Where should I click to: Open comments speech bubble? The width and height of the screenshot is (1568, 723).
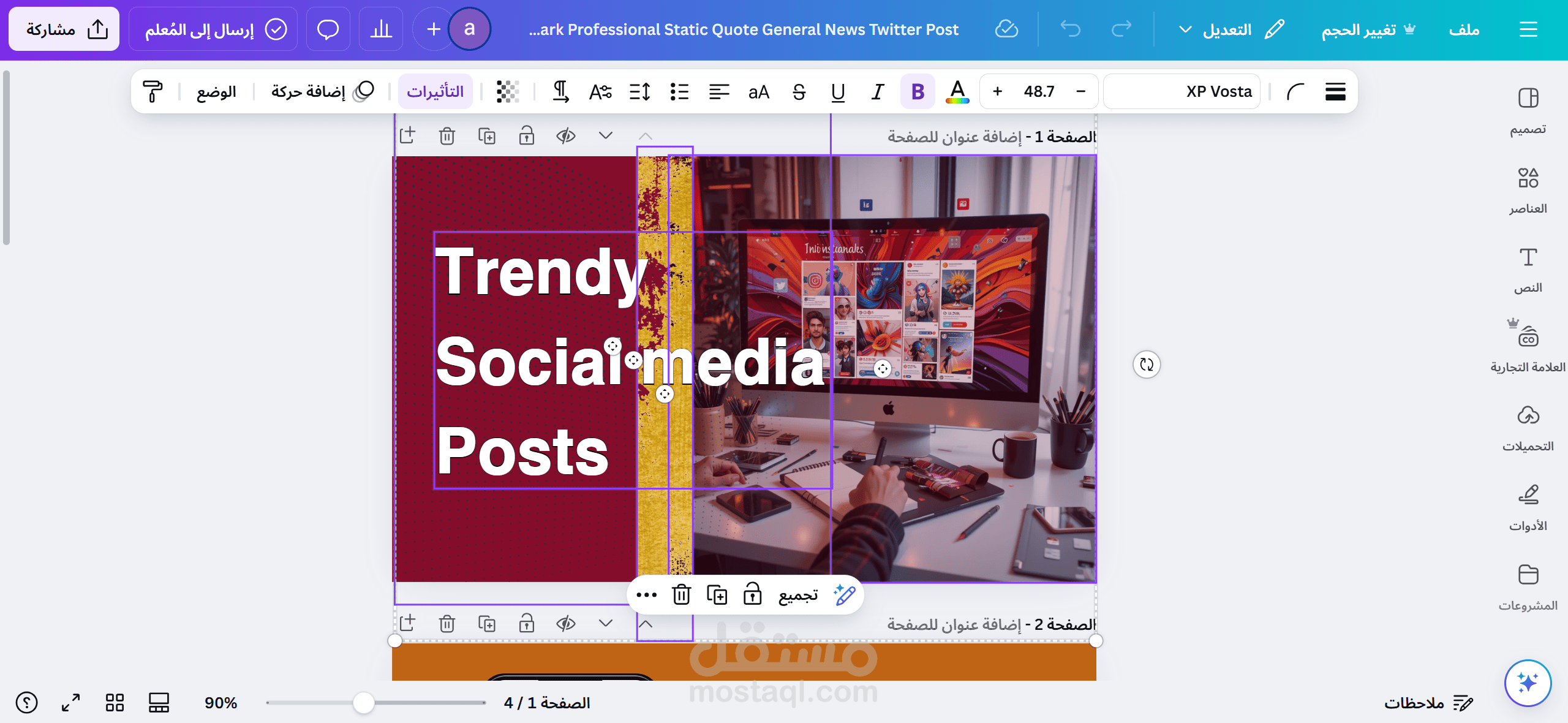click(328, 29)
